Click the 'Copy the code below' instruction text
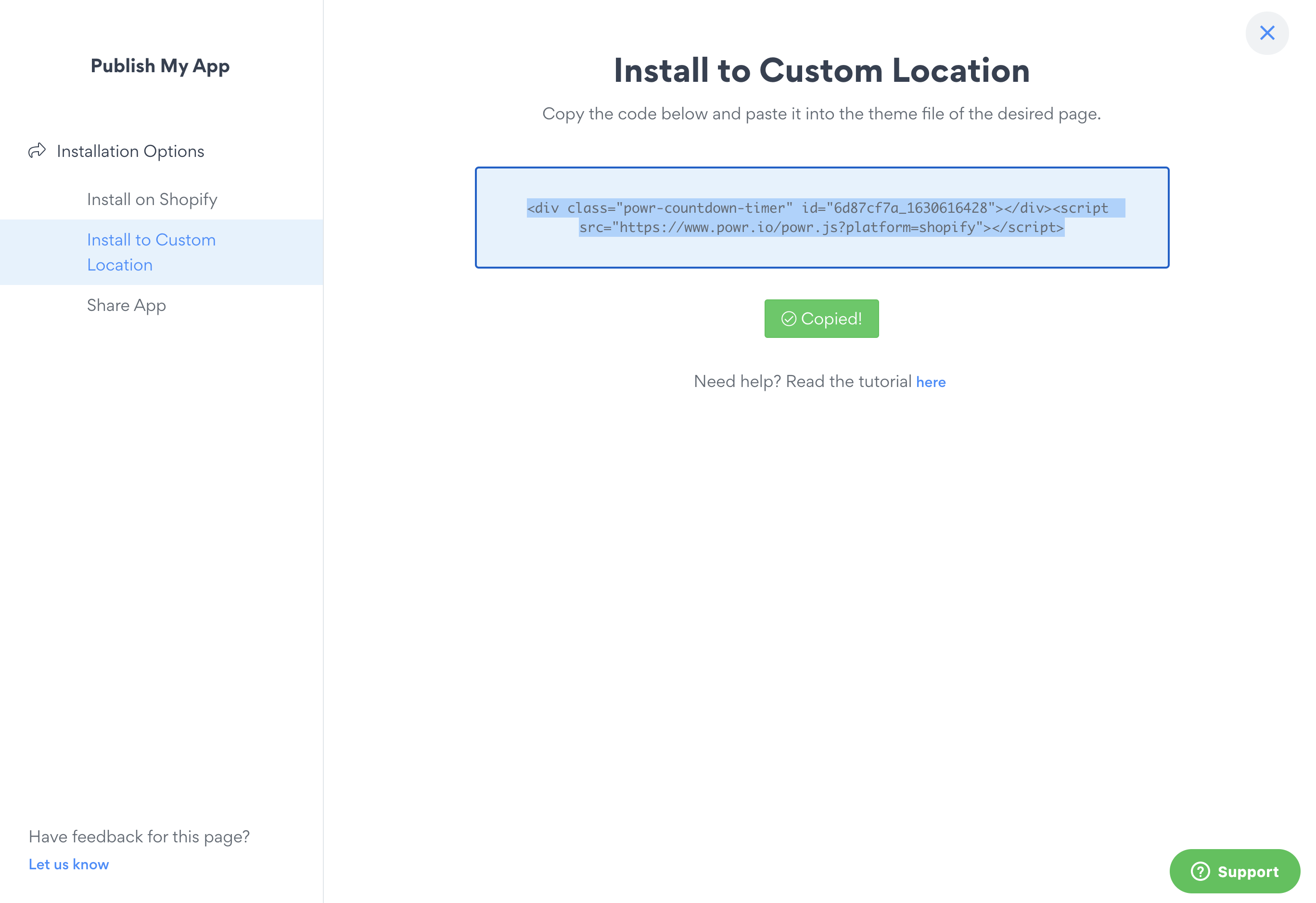 click(822, 114)
